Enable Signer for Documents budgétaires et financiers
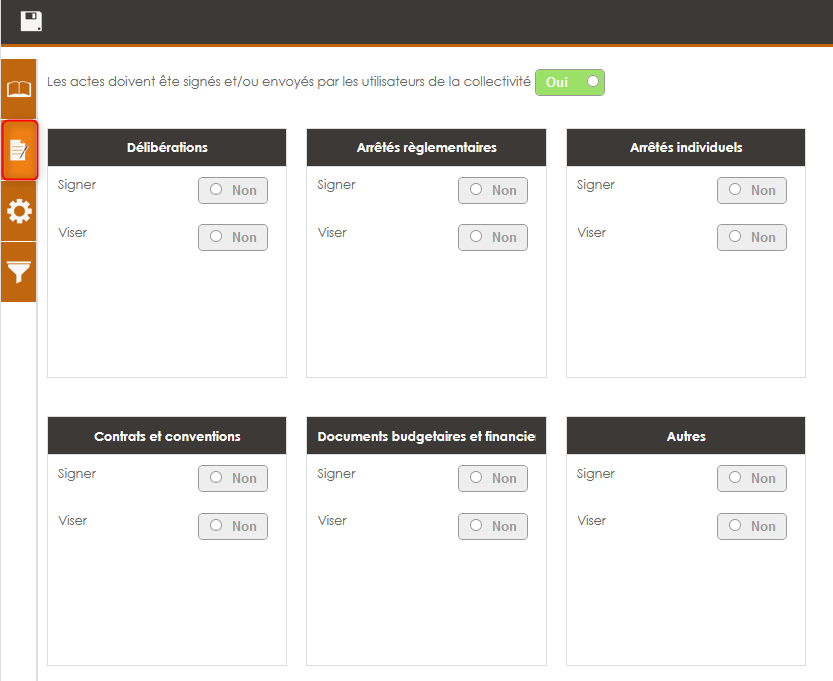The width and height of the screenshot is (833, 681). (492, 478)
